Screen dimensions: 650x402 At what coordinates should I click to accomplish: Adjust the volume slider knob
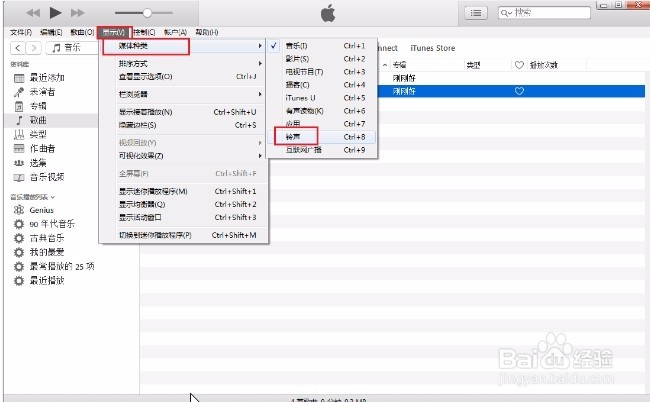point(147,13)
